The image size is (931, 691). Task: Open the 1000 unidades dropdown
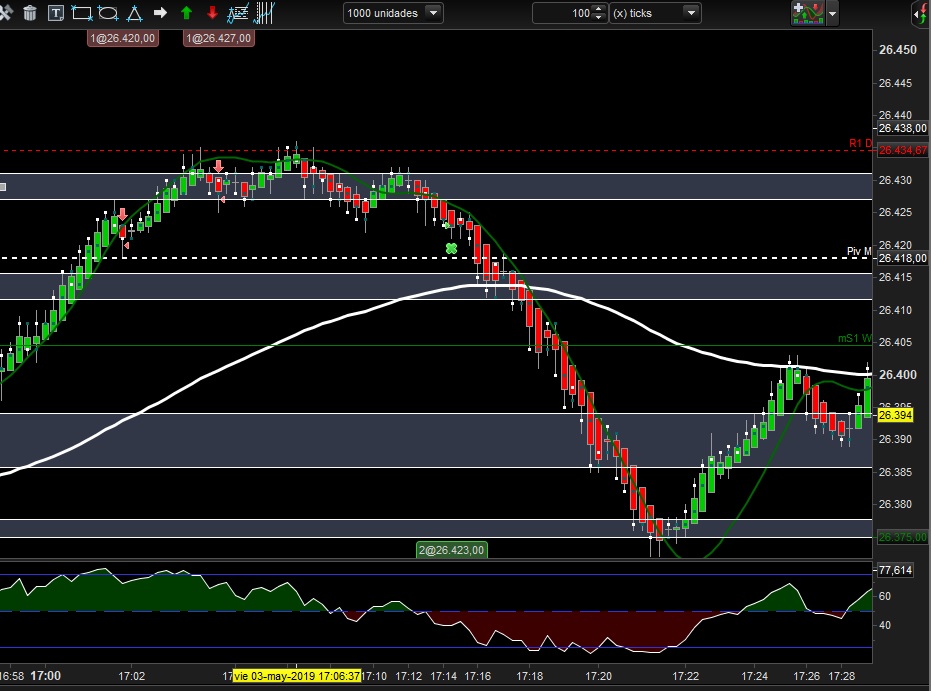(393, 13)
